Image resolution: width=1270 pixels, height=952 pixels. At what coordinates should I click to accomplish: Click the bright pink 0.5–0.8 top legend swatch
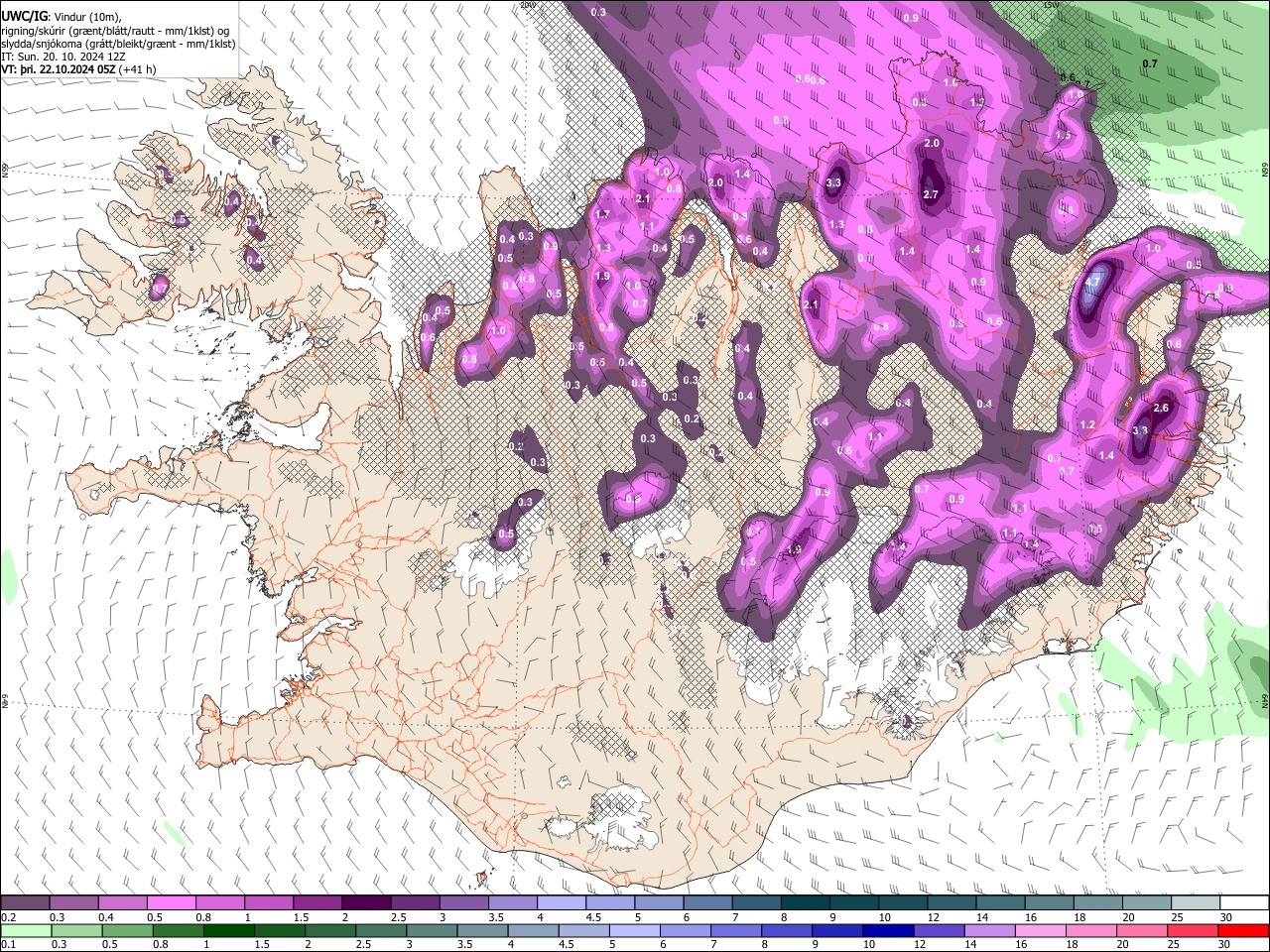[171, 903]
